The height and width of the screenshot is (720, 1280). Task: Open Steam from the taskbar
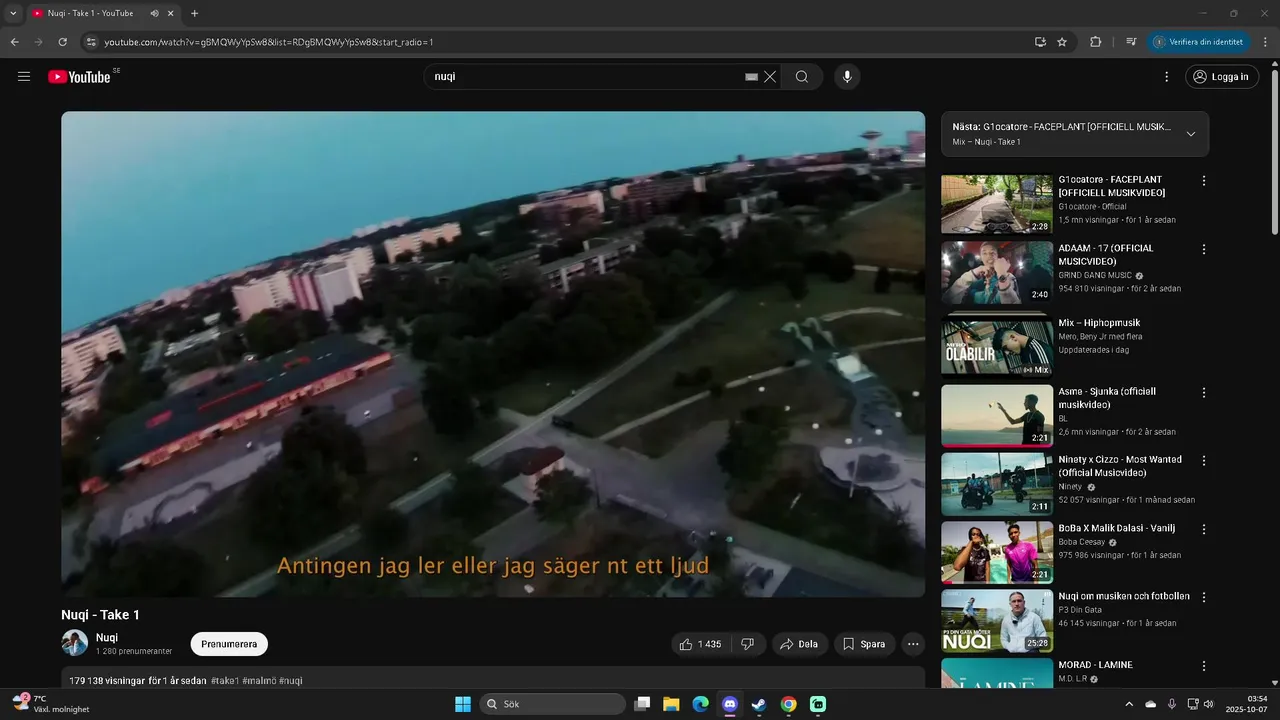click(759, 704)
